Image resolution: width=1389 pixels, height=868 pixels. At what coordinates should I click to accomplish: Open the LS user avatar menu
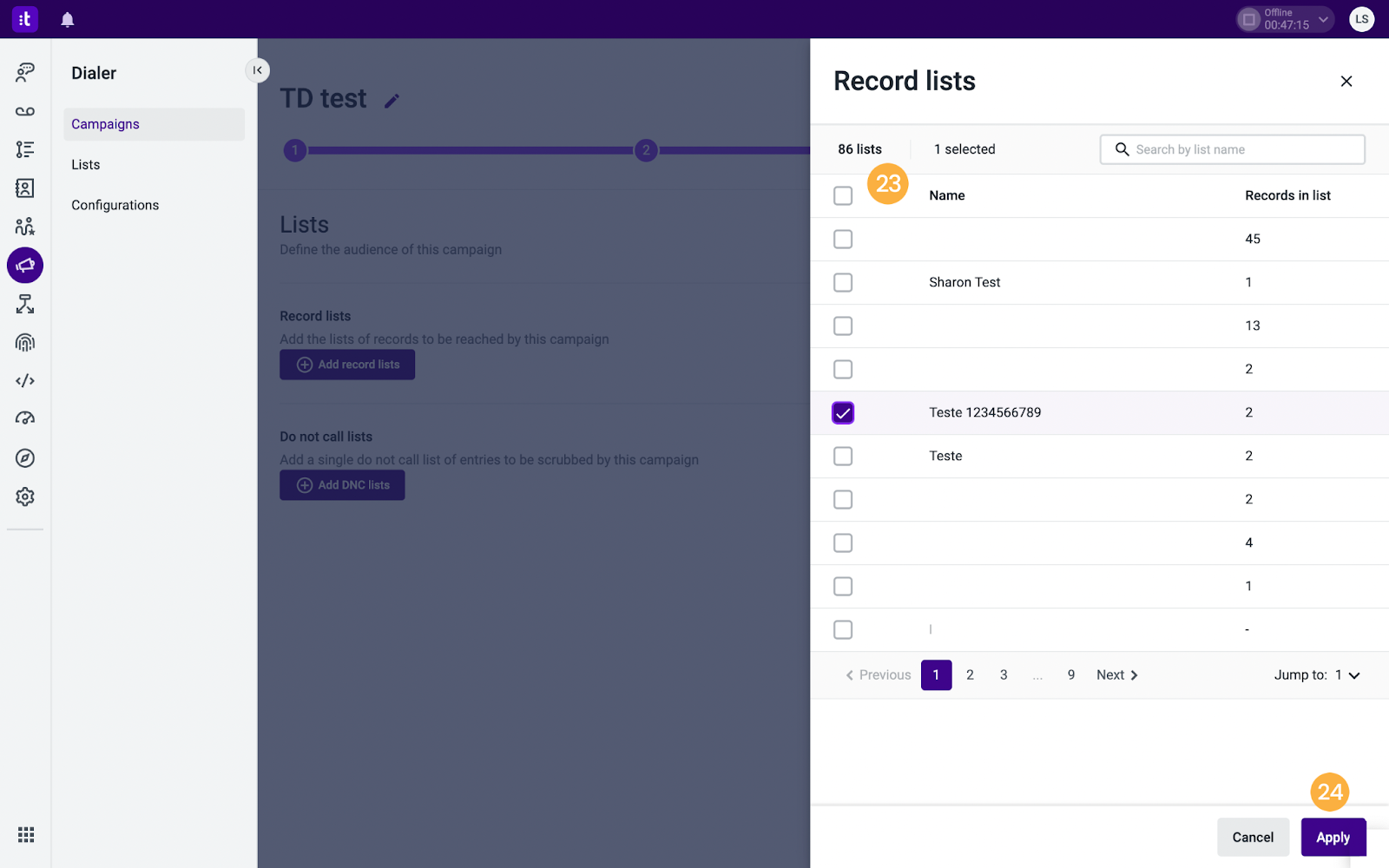(x=1361, y=19)
